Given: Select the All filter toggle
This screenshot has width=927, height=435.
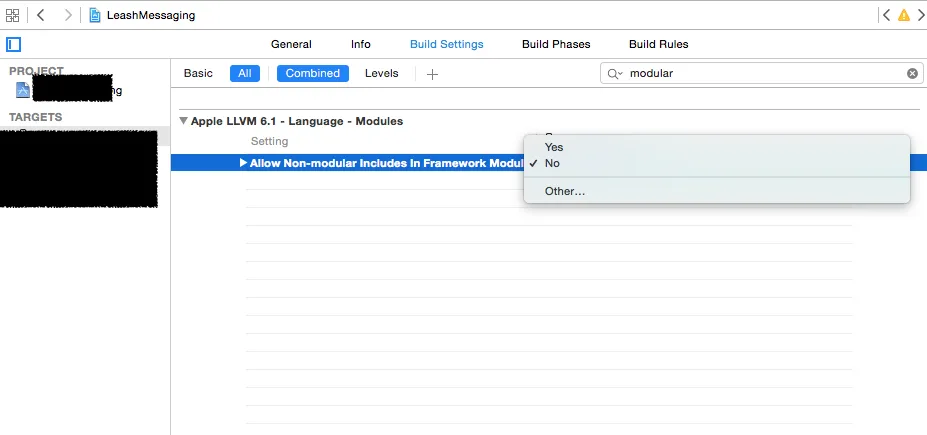Looking at the screenshot, I should click(244, 74).
